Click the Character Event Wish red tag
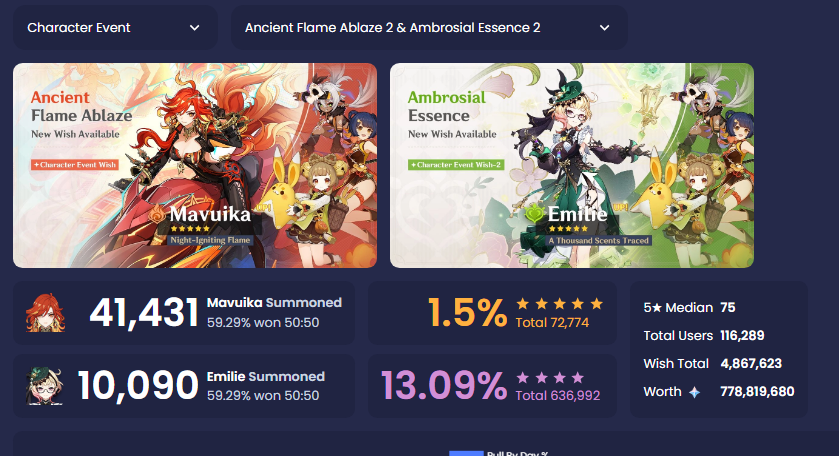Screen dimensions: 839x456 click(75, 165)
